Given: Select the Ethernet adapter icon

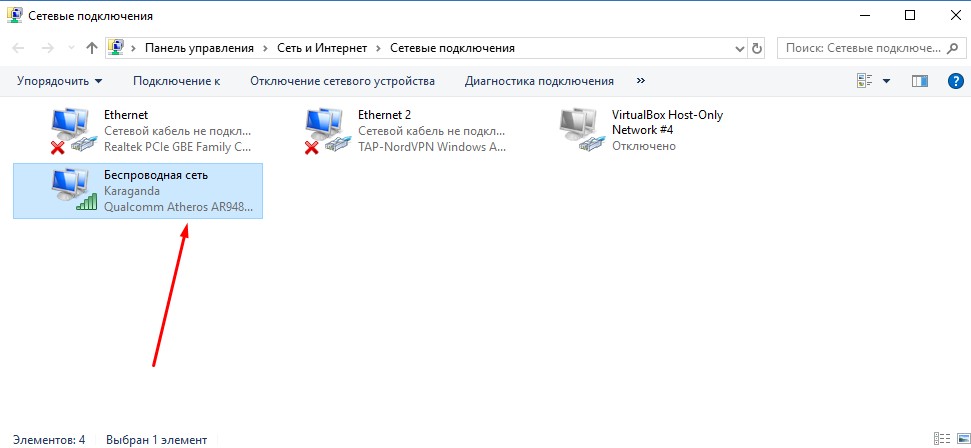Looking at the screenshot, I should click(73, 131).
